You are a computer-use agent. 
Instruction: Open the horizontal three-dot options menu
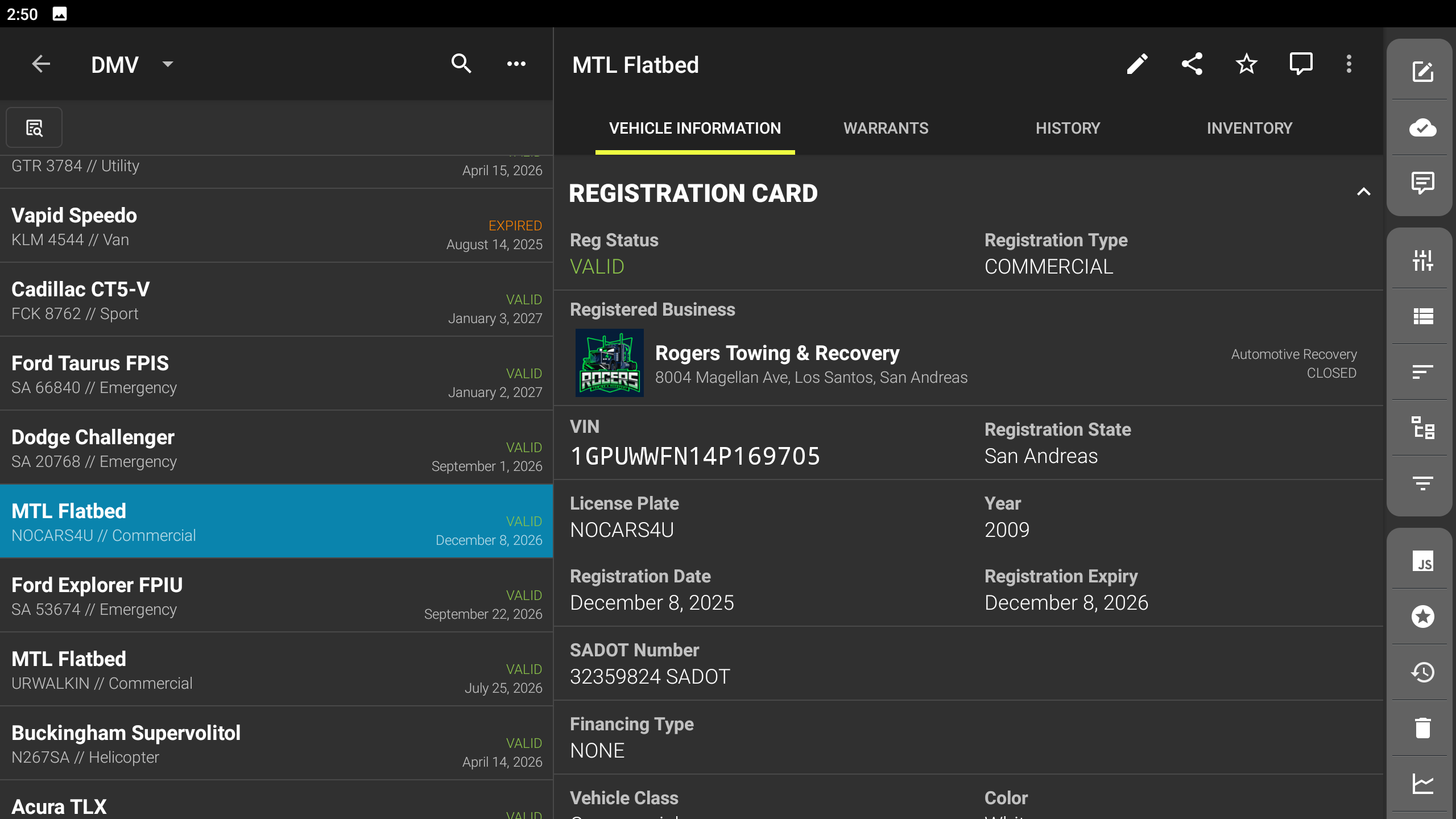click(x=516, y=64)
